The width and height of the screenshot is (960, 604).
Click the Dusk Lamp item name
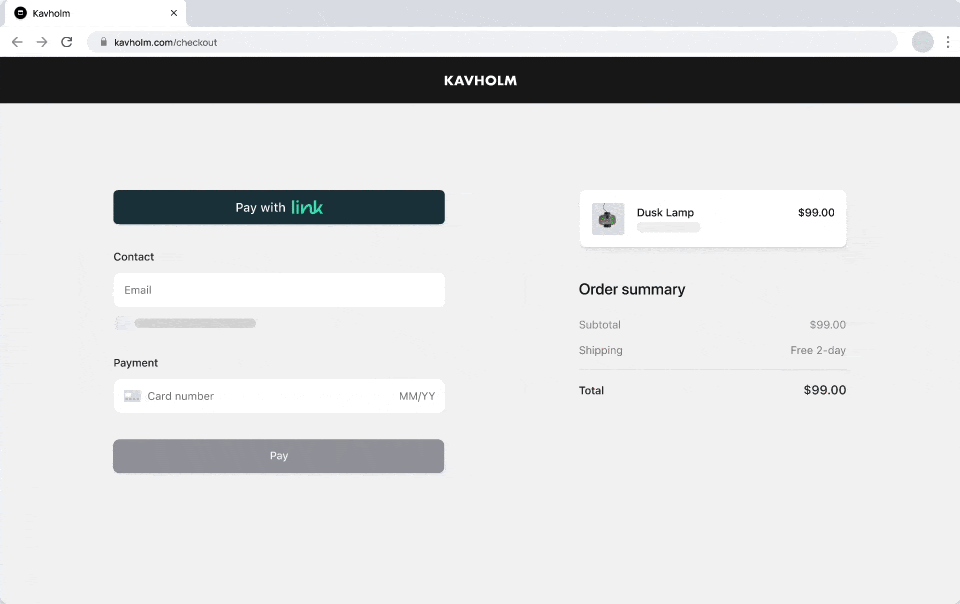coord(665,212)
